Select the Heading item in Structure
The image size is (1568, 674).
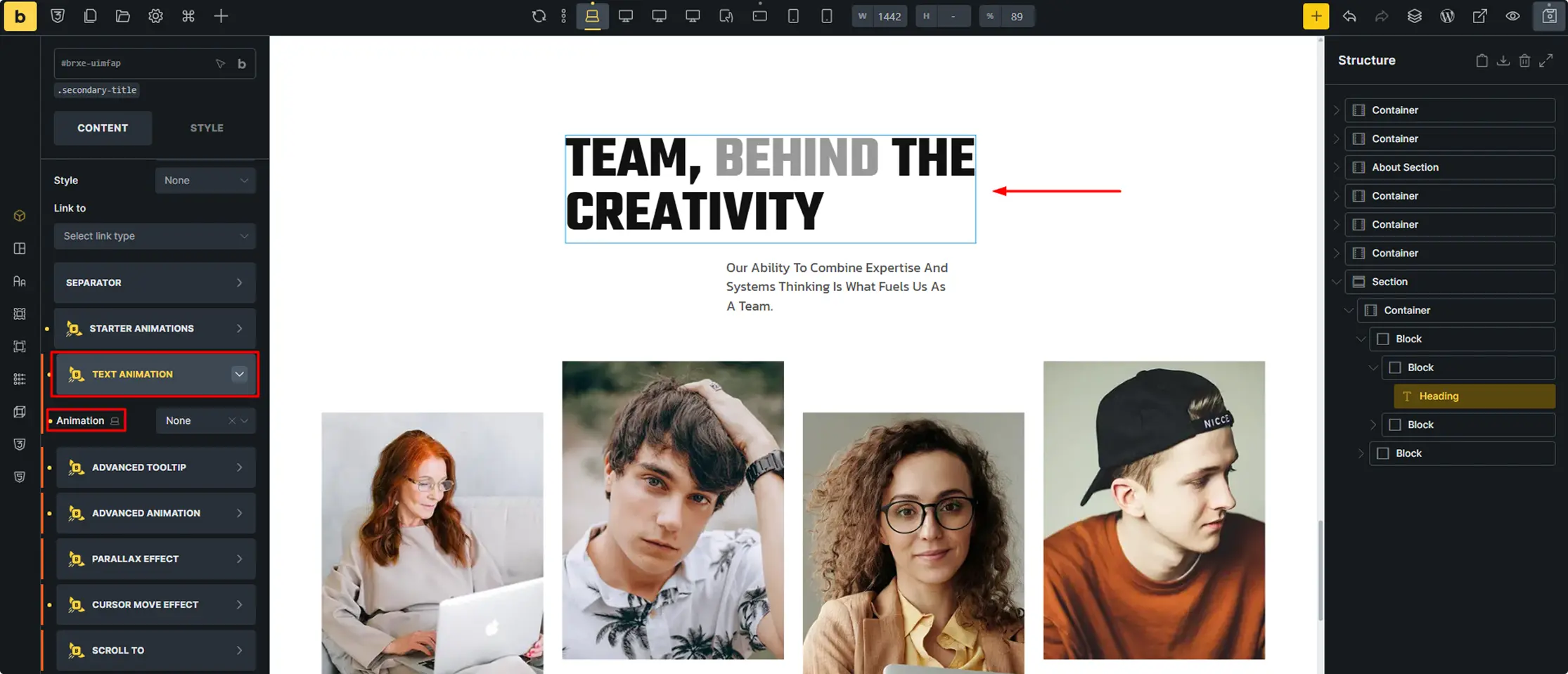[1474, 396]
